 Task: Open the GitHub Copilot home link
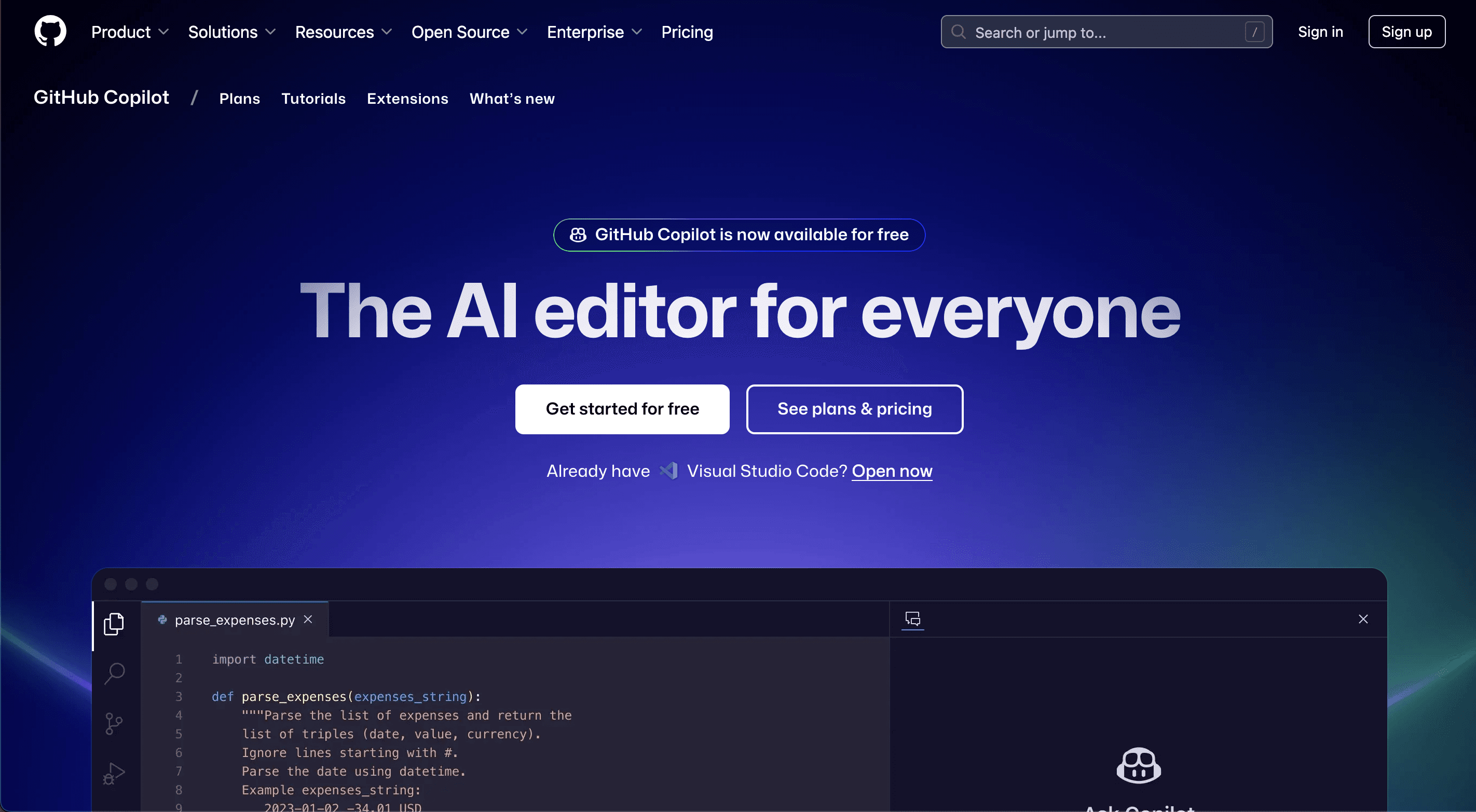(x=101, y=98)
